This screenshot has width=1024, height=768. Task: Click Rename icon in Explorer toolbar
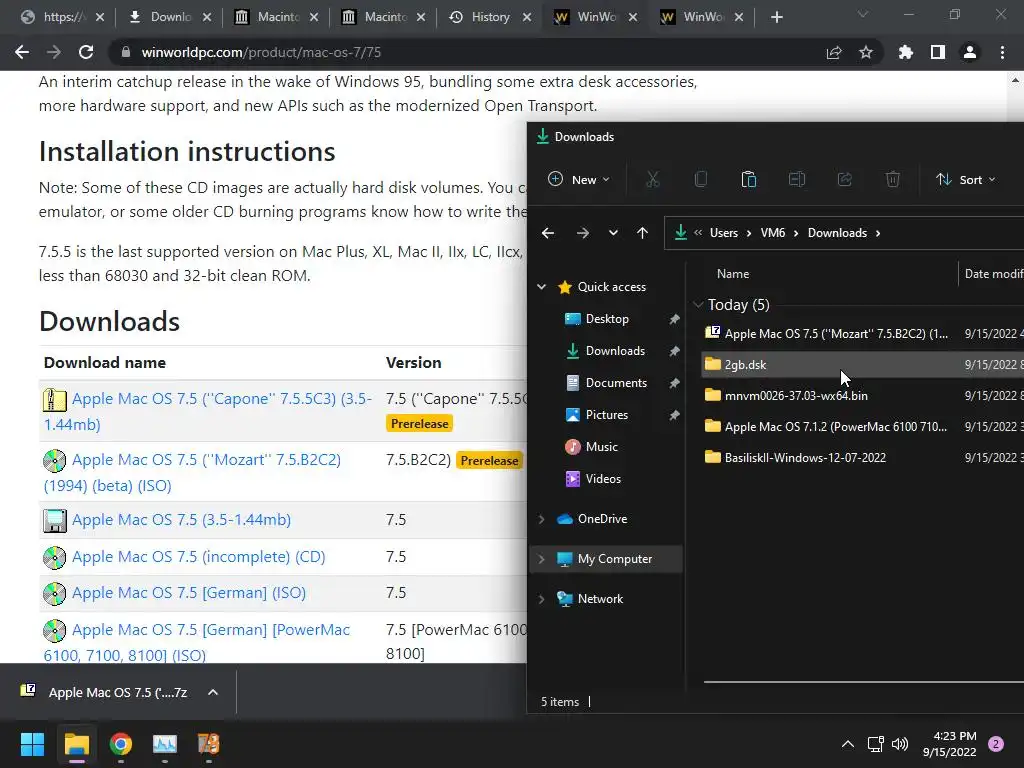(797, 179)
